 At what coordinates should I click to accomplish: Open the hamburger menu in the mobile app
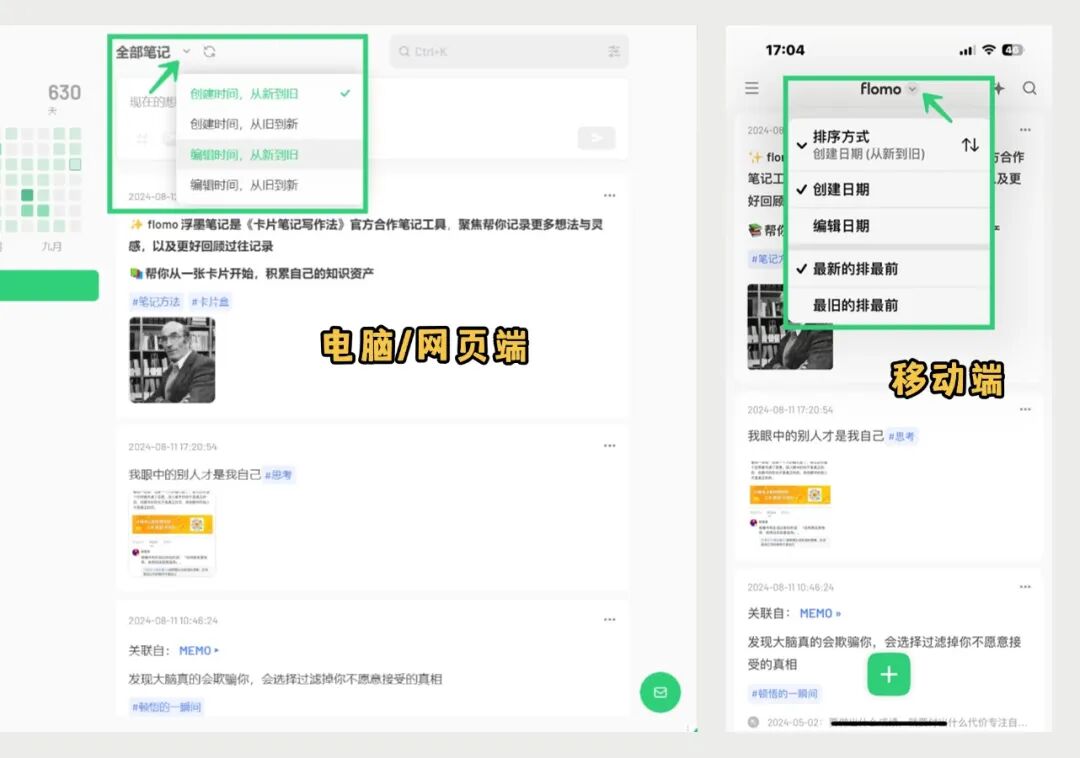pos(751,88)
